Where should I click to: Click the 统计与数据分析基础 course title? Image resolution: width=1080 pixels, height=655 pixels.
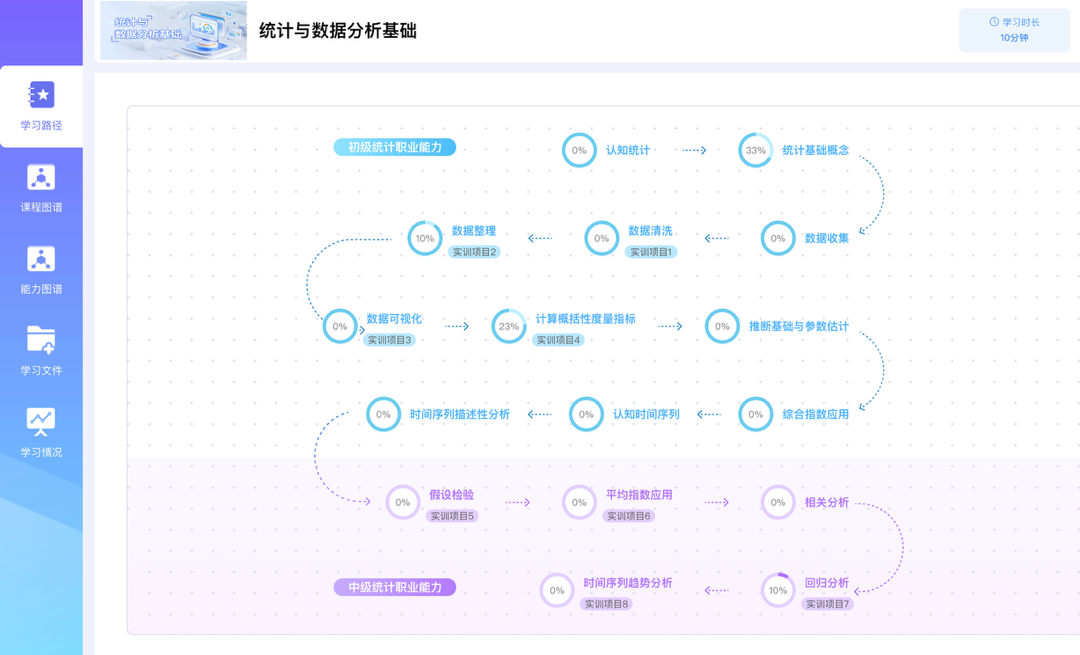click(338, 31)
